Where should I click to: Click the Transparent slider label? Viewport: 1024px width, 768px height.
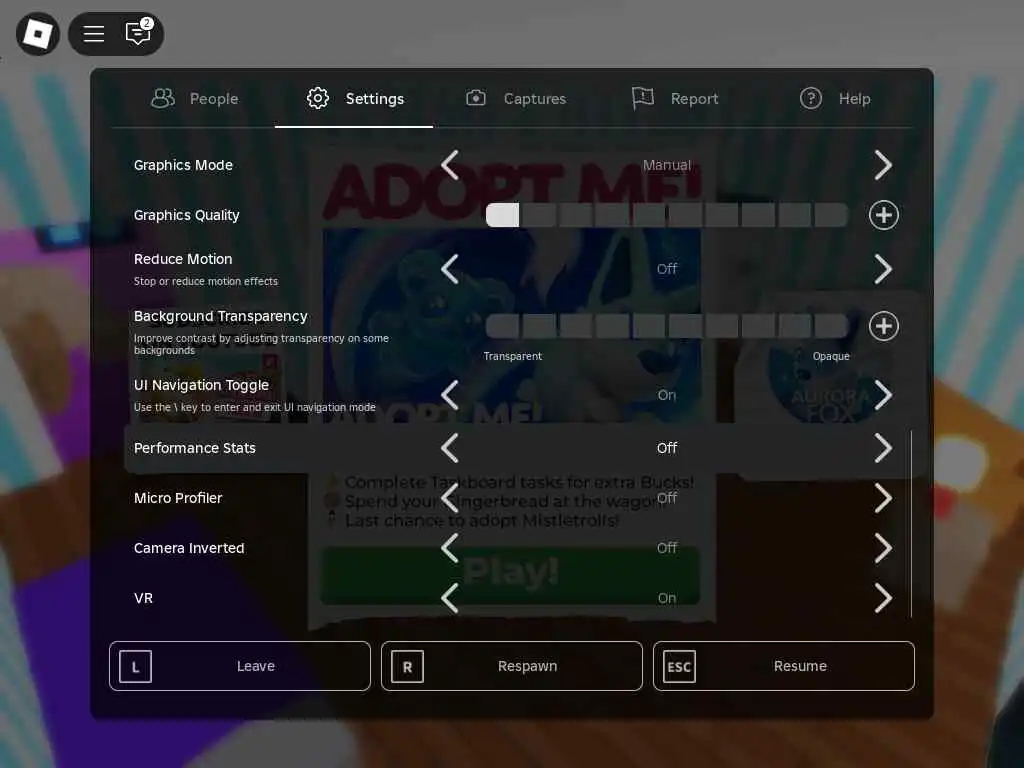click(x=513, y=357)
